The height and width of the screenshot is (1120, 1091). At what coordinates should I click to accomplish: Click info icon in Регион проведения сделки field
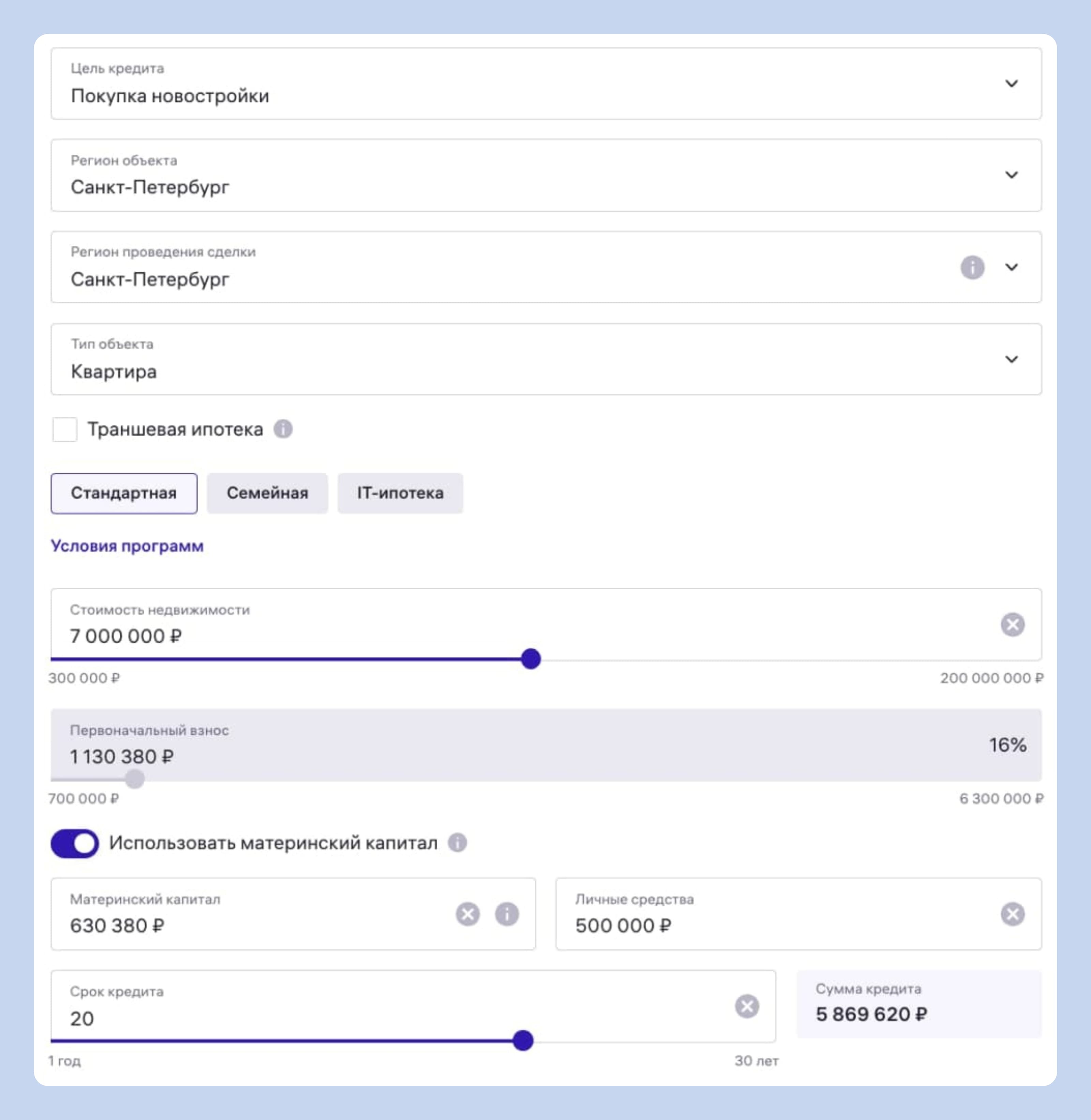point(972,267)
